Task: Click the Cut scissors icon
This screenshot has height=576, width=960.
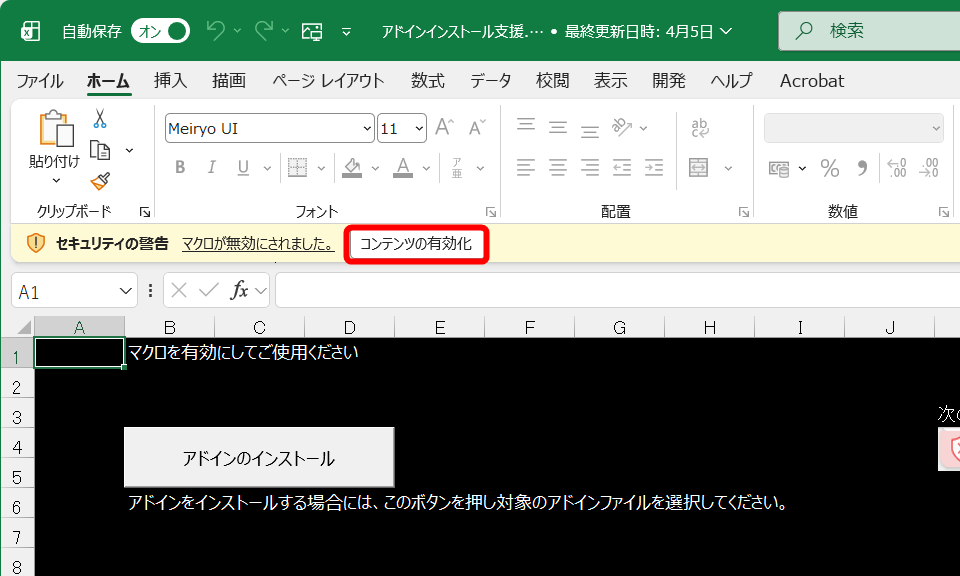Action: (x=100, y=118)
